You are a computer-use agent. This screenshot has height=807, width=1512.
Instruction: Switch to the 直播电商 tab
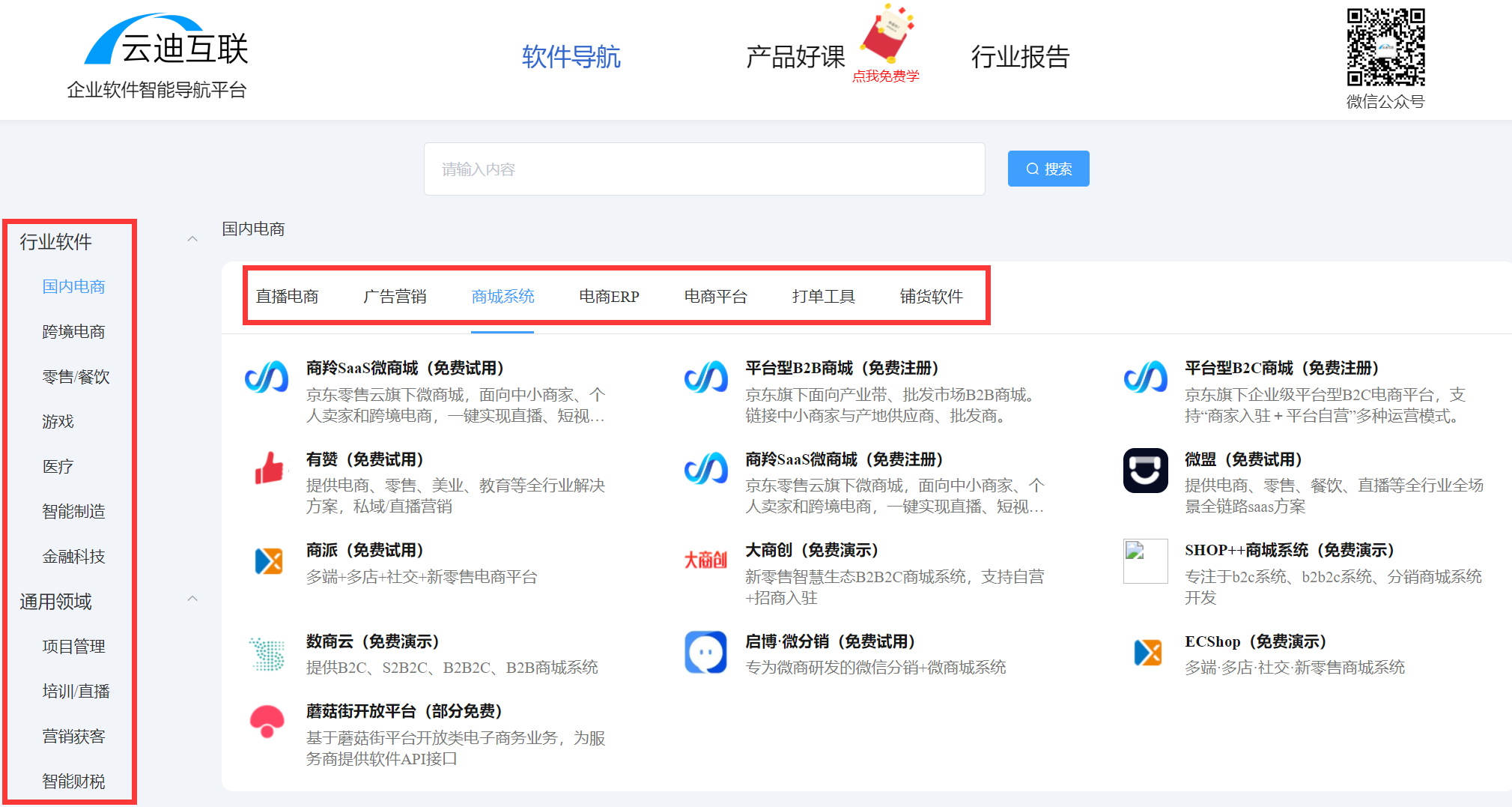(x=287, y=297)
